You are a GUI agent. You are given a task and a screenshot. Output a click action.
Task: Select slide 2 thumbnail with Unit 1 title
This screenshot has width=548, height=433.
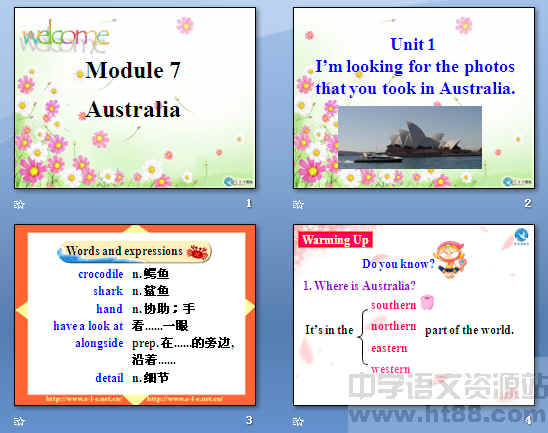tap(414, 98)
